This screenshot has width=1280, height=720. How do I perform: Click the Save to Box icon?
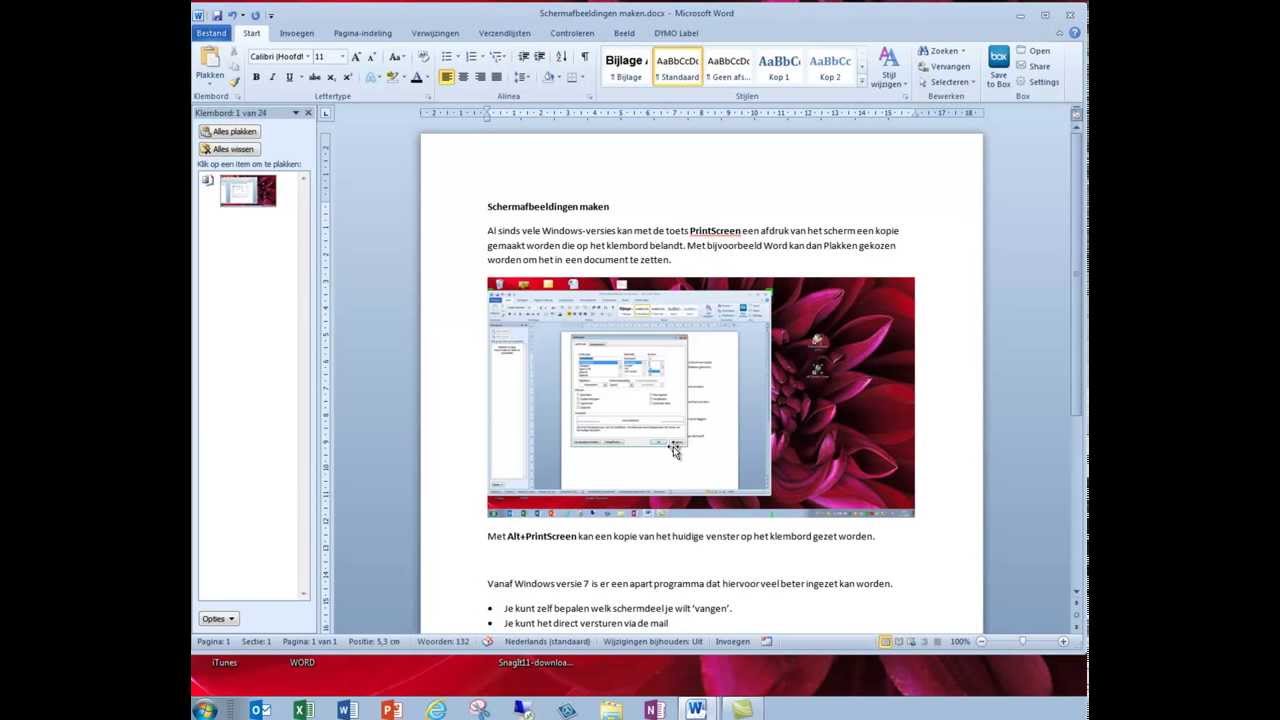(998, 57)
